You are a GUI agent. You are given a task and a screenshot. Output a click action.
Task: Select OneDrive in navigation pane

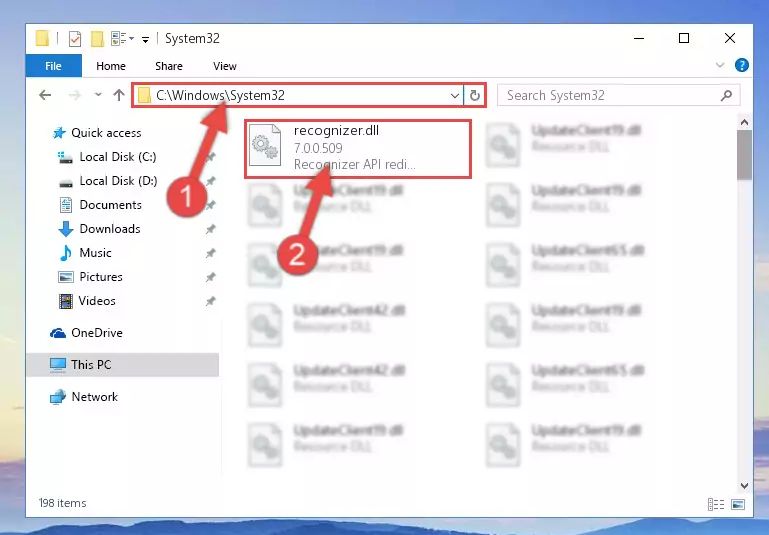tap(97, 333)
